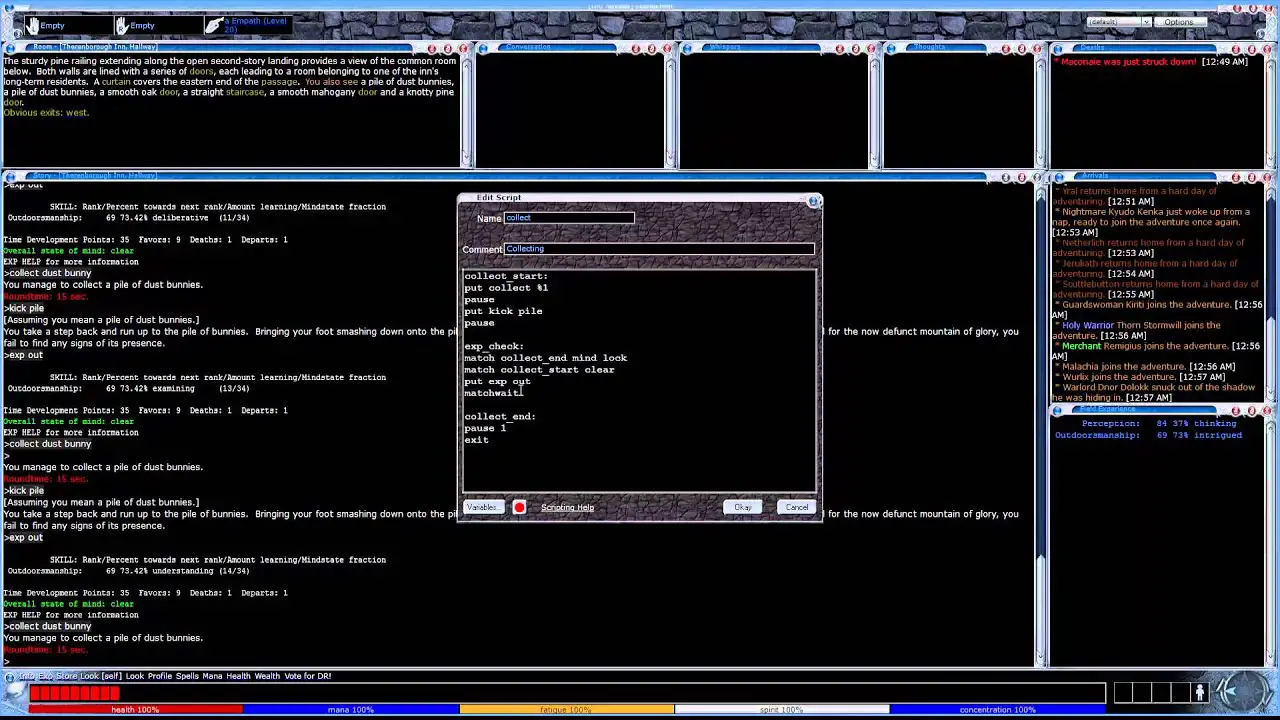Click the red roundtime indicator bar
The width and height of the screenshot is (1280, 720).
(x=75, y=693)
